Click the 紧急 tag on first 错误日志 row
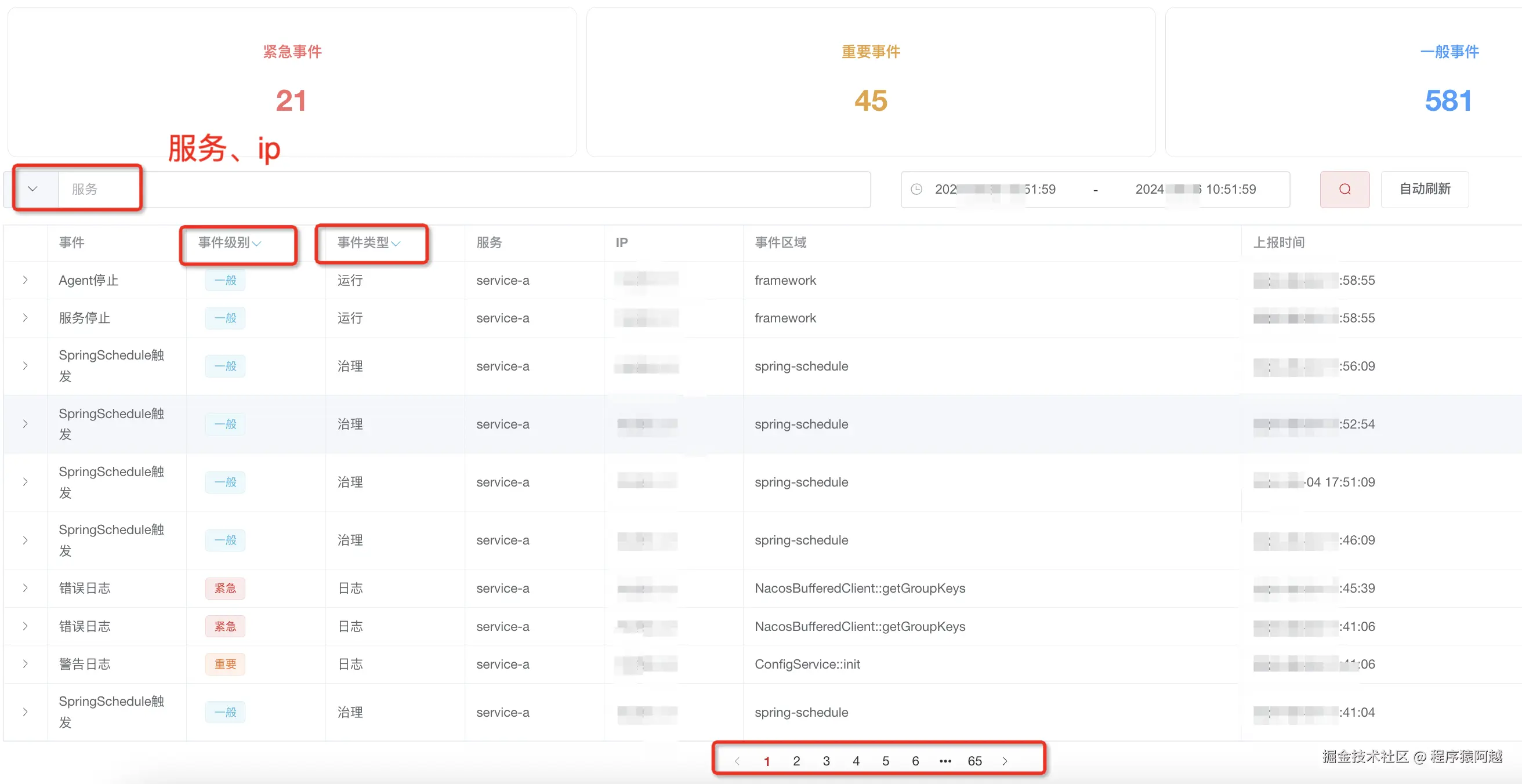 tap(225, 589)
